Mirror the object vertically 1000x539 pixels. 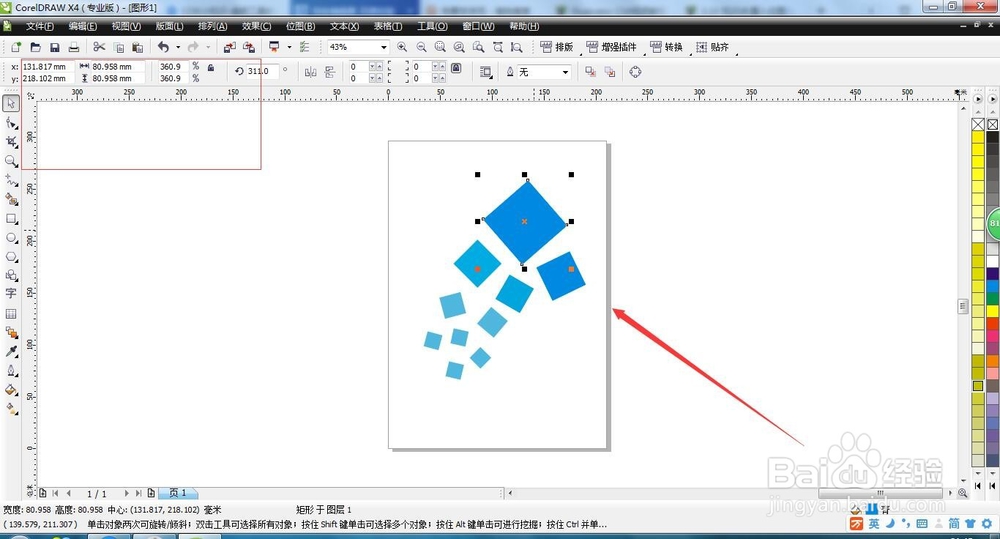point(330,72)
